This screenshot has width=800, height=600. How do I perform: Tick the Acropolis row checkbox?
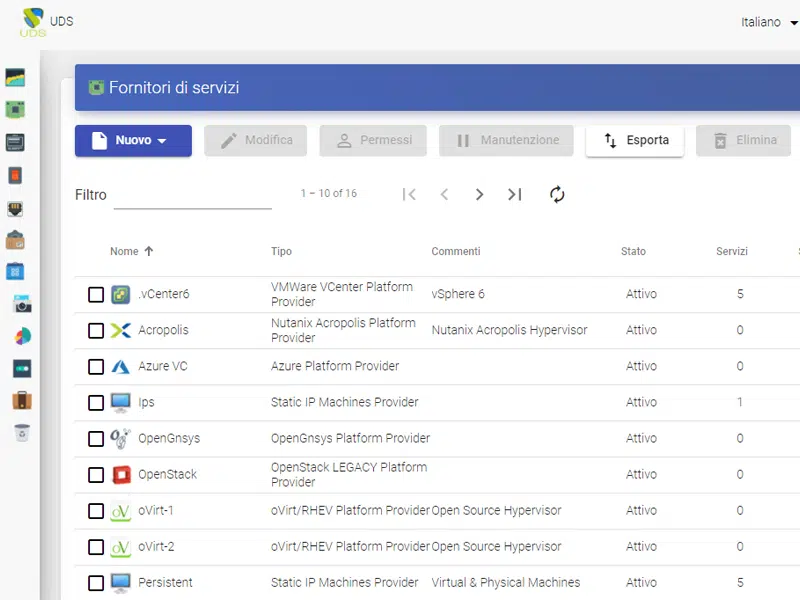[96, 331]
